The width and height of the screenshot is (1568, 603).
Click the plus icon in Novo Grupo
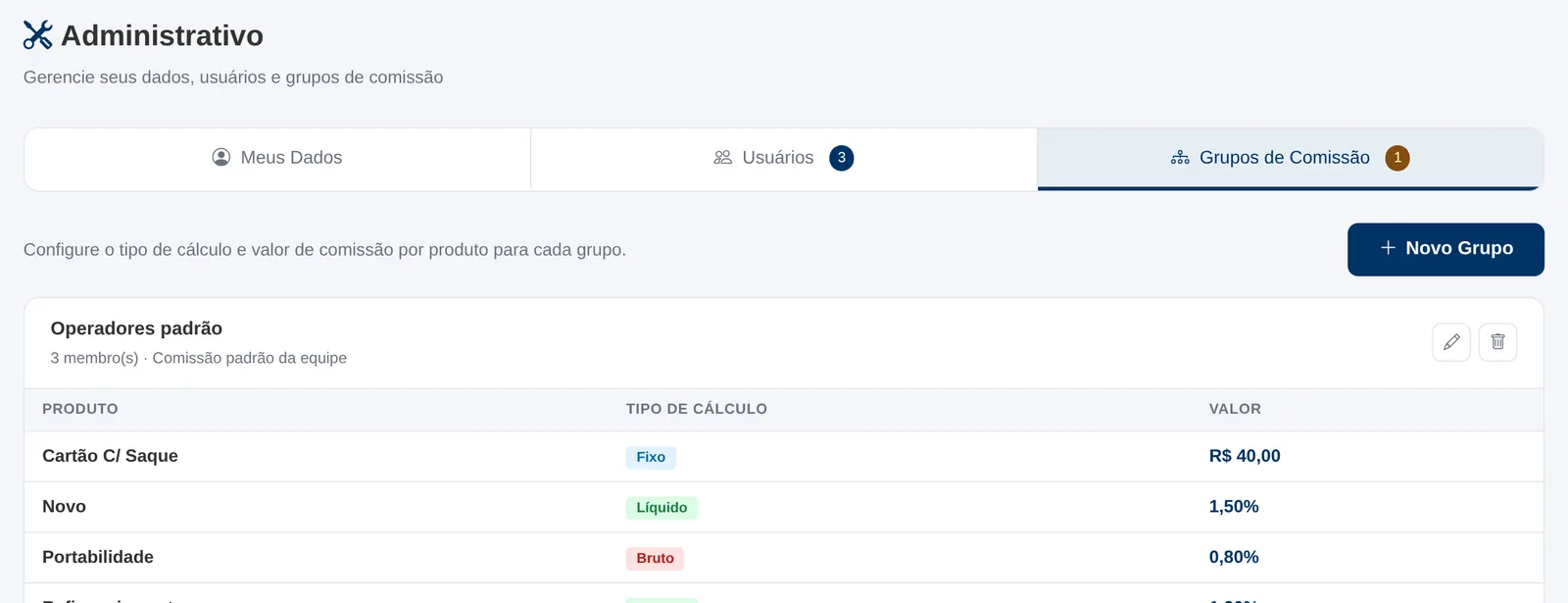tap(1388, 248)
